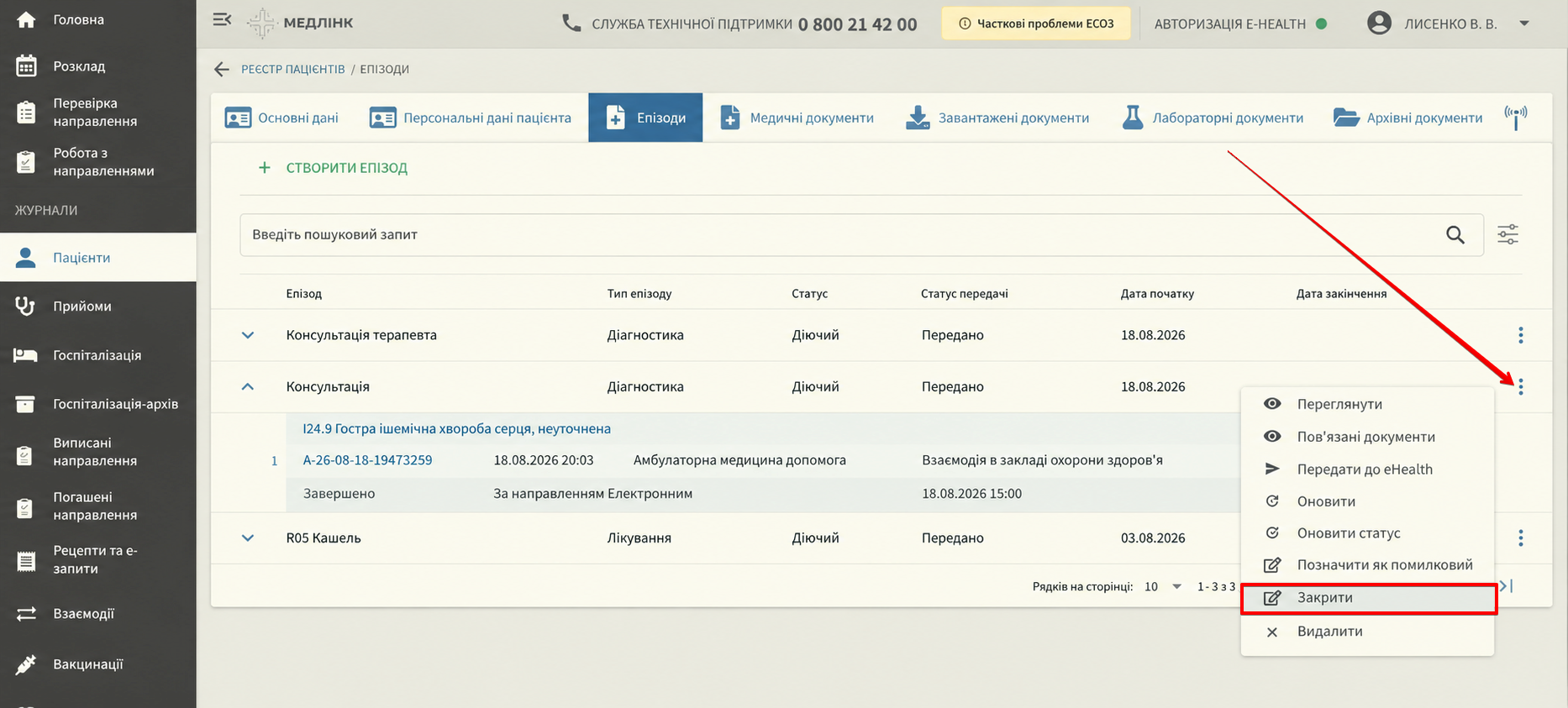The height and width of the screenshot is (708, 1568).
Task: Open rows-per-page dropdown
Action: [x=1164, y=586]
